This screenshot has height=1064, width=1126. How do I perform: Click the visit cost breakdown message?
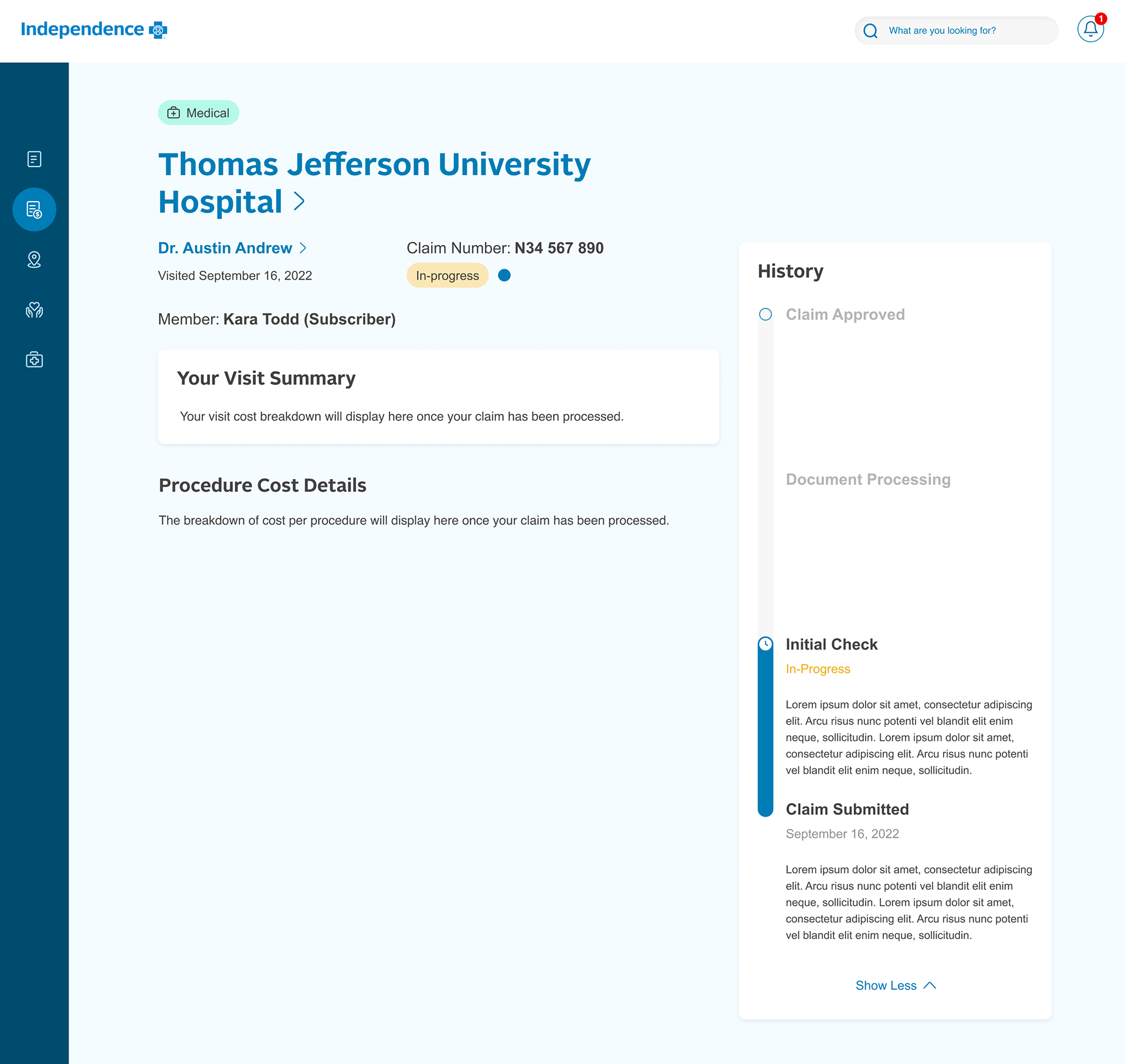(402, 416)
